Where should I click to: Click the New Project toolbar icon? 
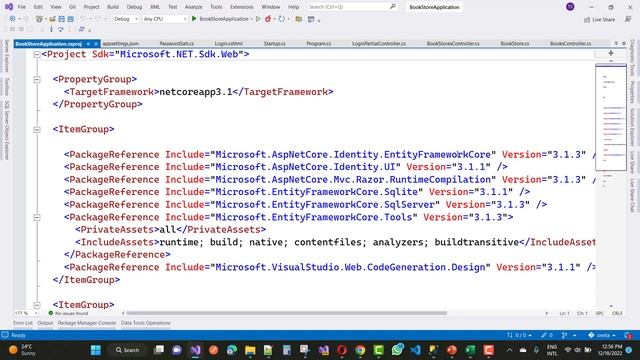coord(39,19)
